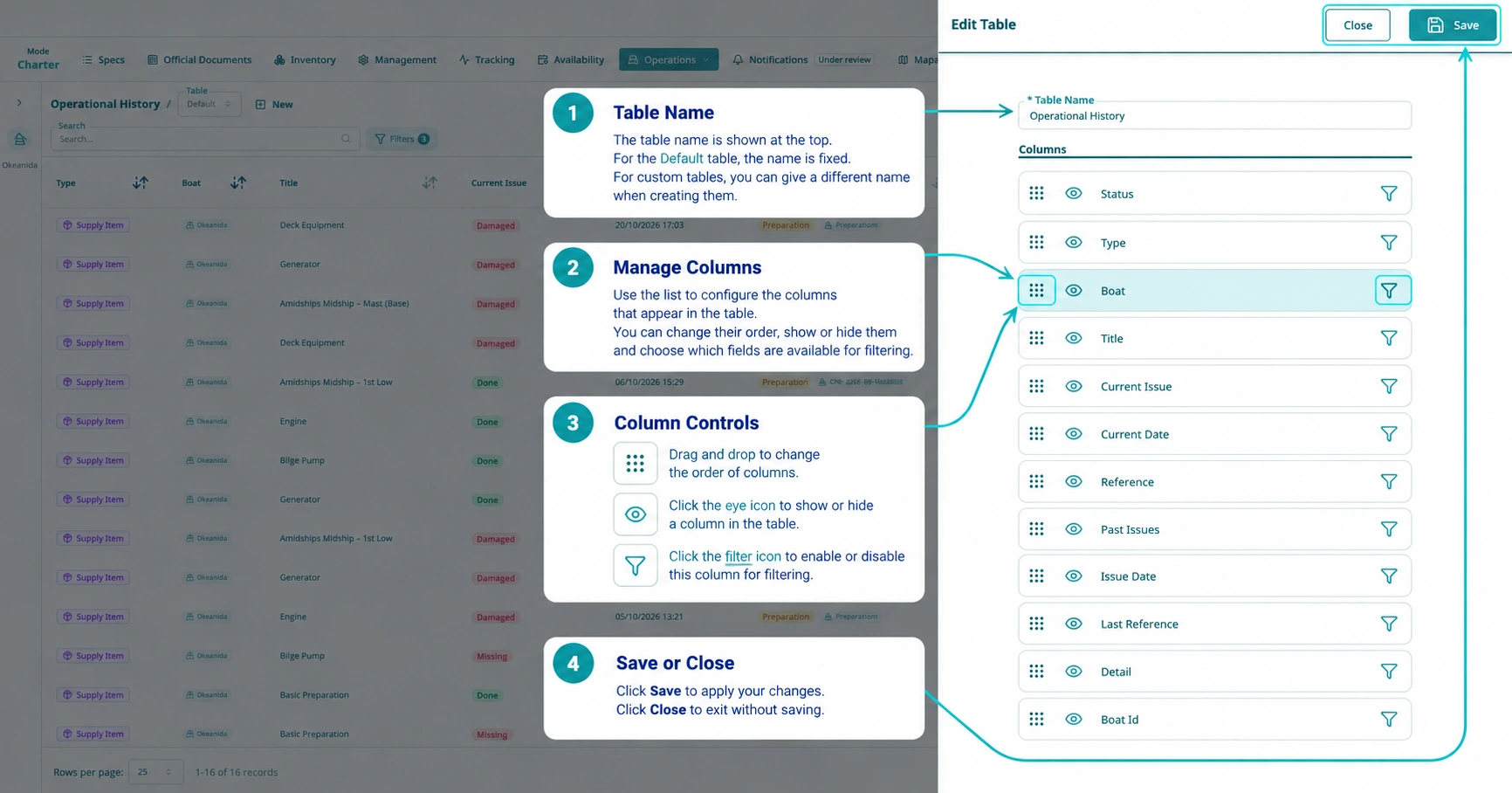
Task: Toggle filter icon for Type column
Action: [x=1388, y=243]
